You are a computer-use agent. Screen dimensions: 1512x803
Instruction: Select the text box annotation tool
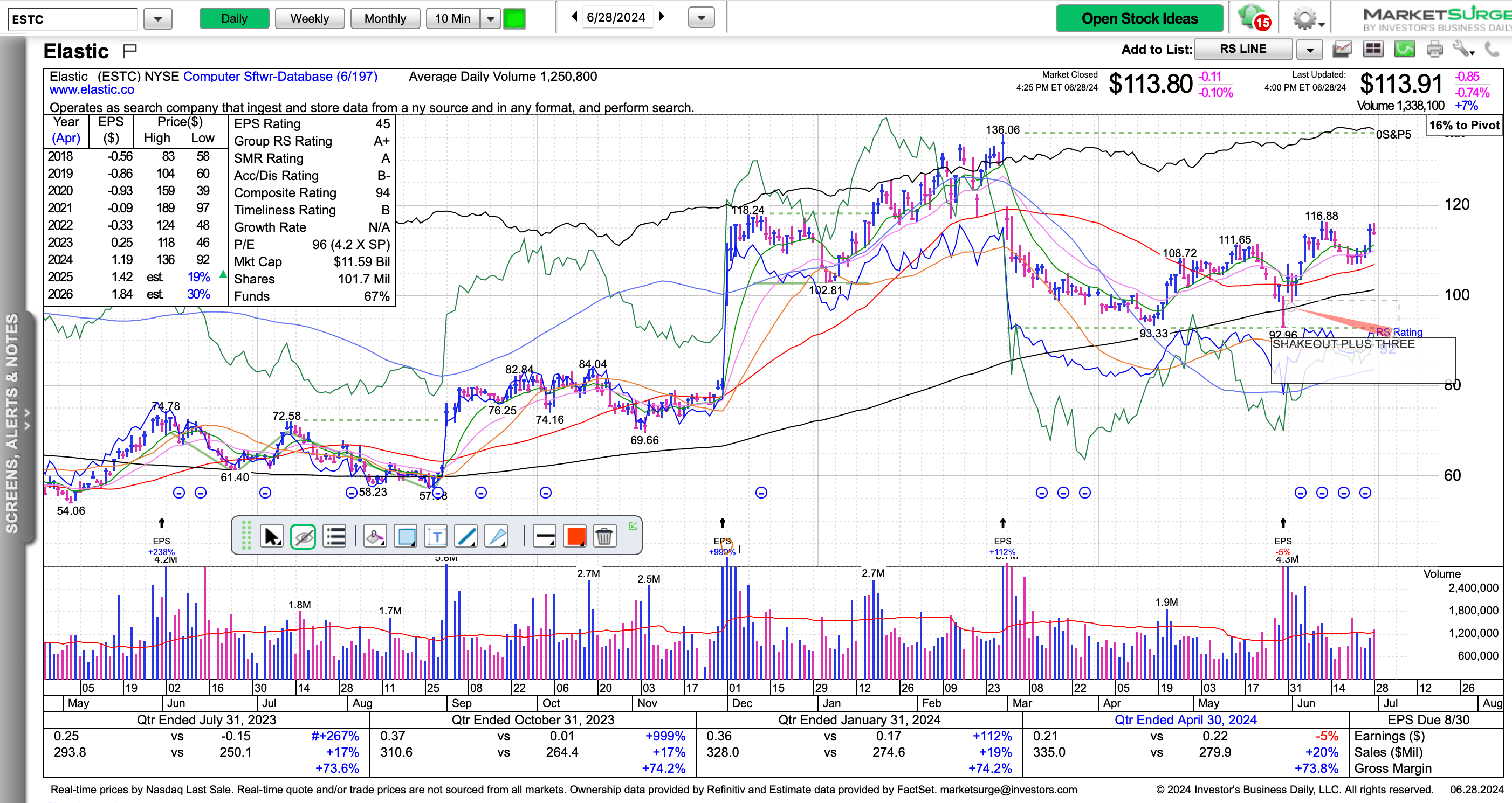pos(436,536)
